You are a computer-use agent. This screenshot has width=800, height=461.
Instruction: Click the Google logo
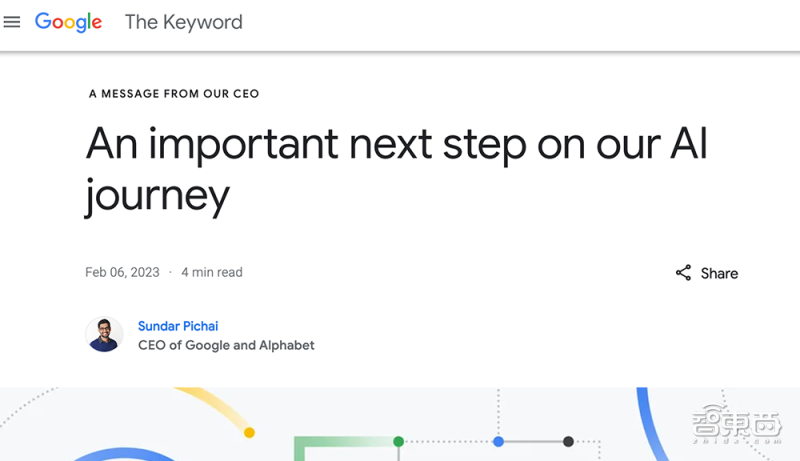coord(68,22)
